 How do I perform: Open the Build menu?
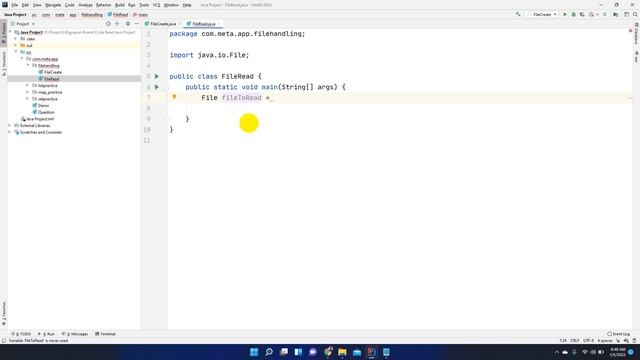point(120,5)
